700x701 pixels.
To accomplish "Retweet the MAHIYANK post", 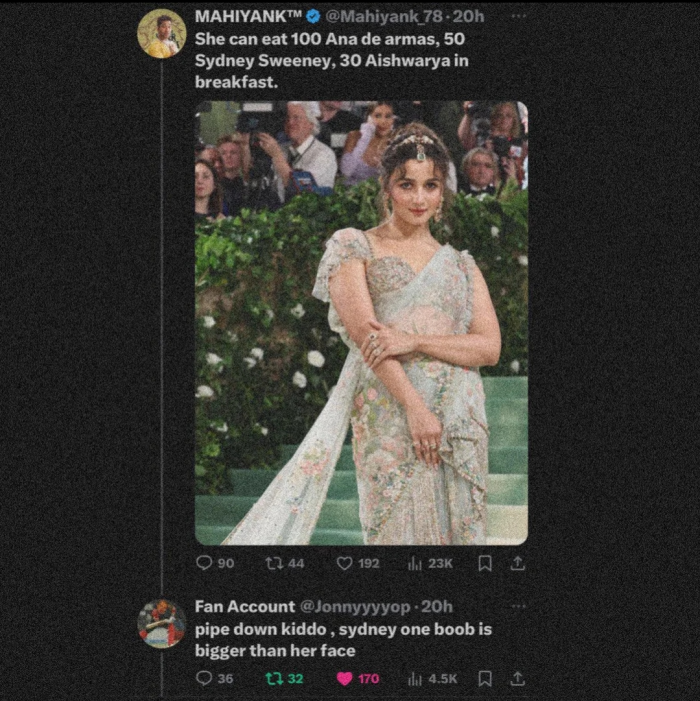I will pos(274,563).
